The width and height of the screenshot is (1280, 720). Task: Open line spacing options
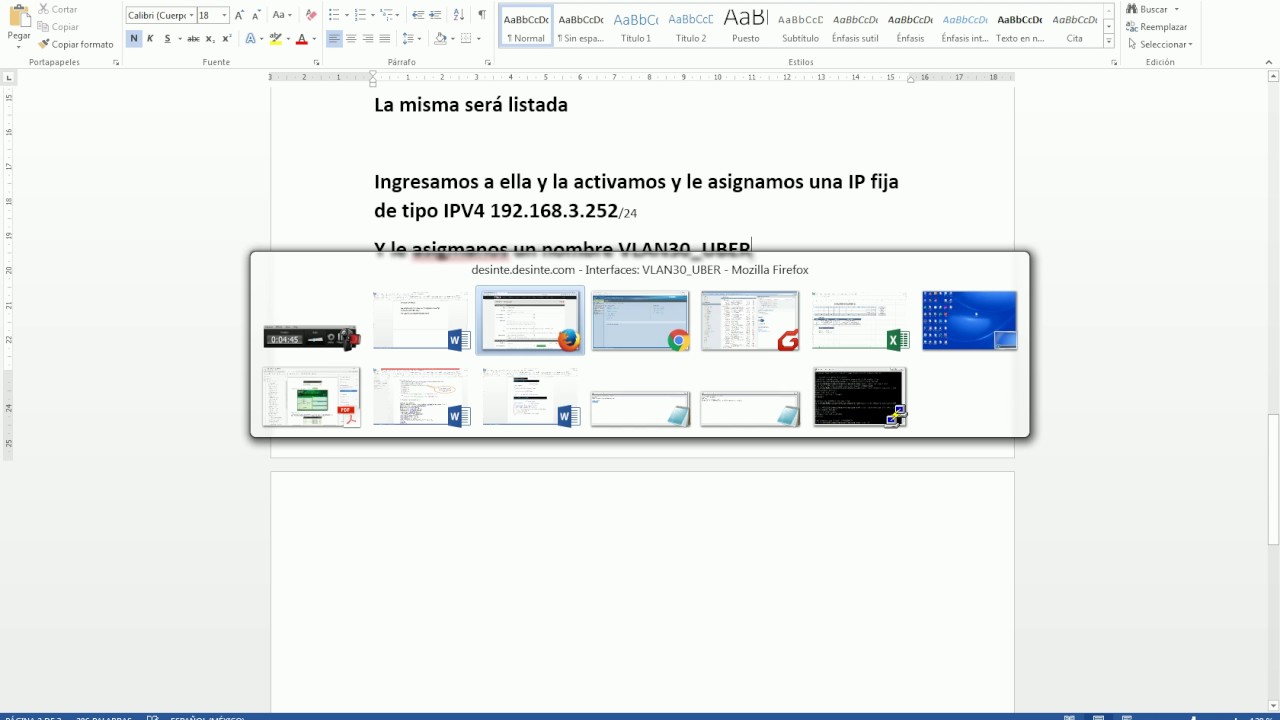[410, 39]
